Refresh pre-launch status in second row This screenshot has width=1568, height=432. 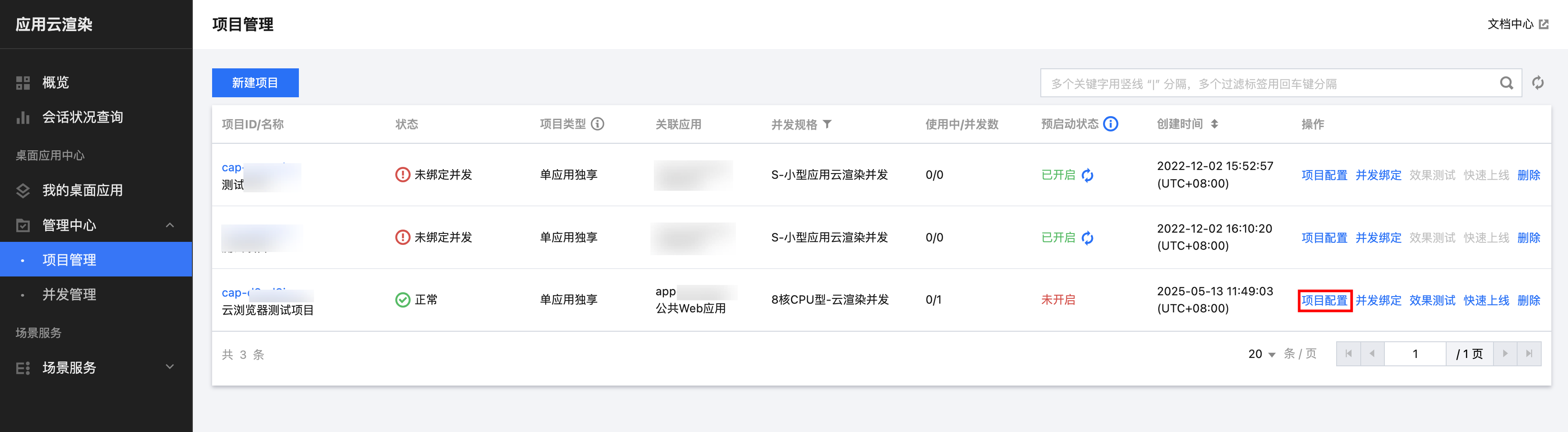click(x=1088, y=238)
